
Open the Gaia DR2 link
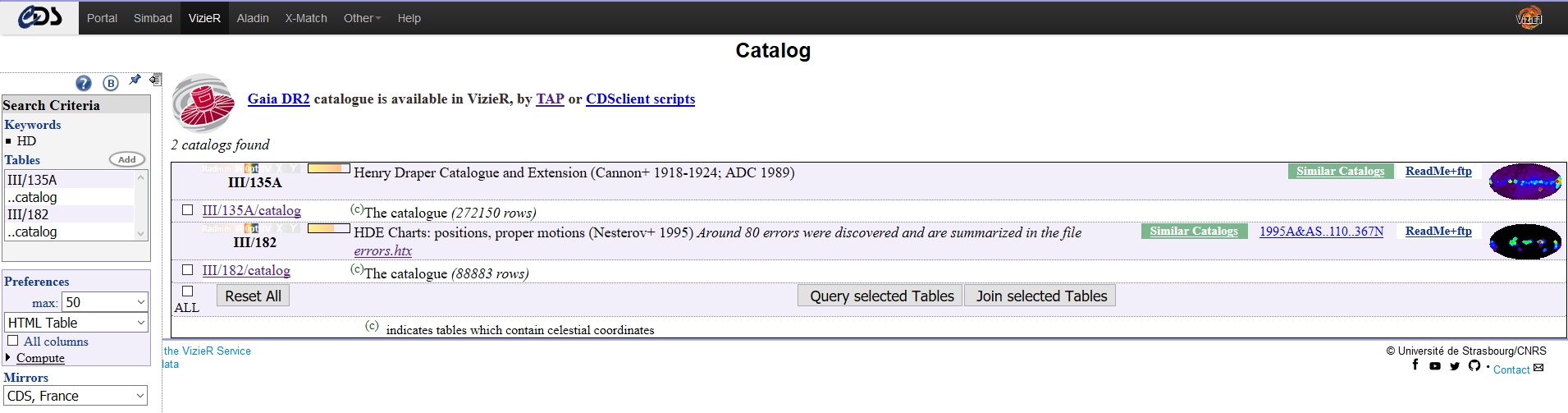(279, 99)
